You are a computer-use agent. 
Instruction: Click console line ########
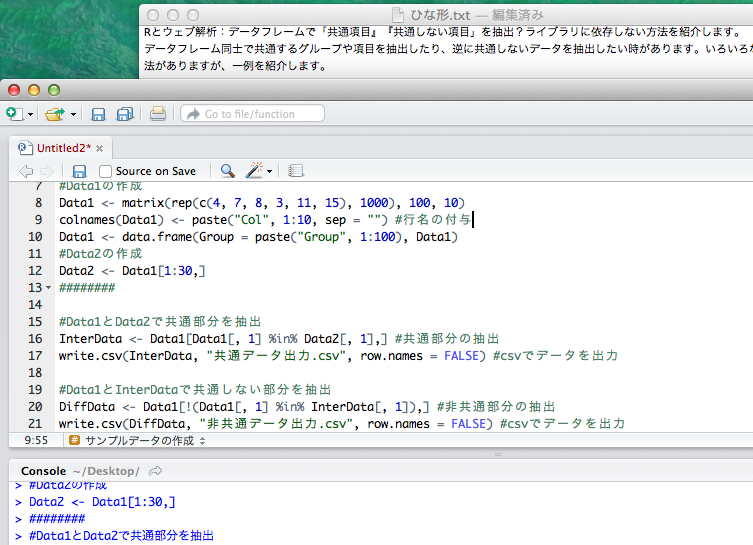(57, 519)
